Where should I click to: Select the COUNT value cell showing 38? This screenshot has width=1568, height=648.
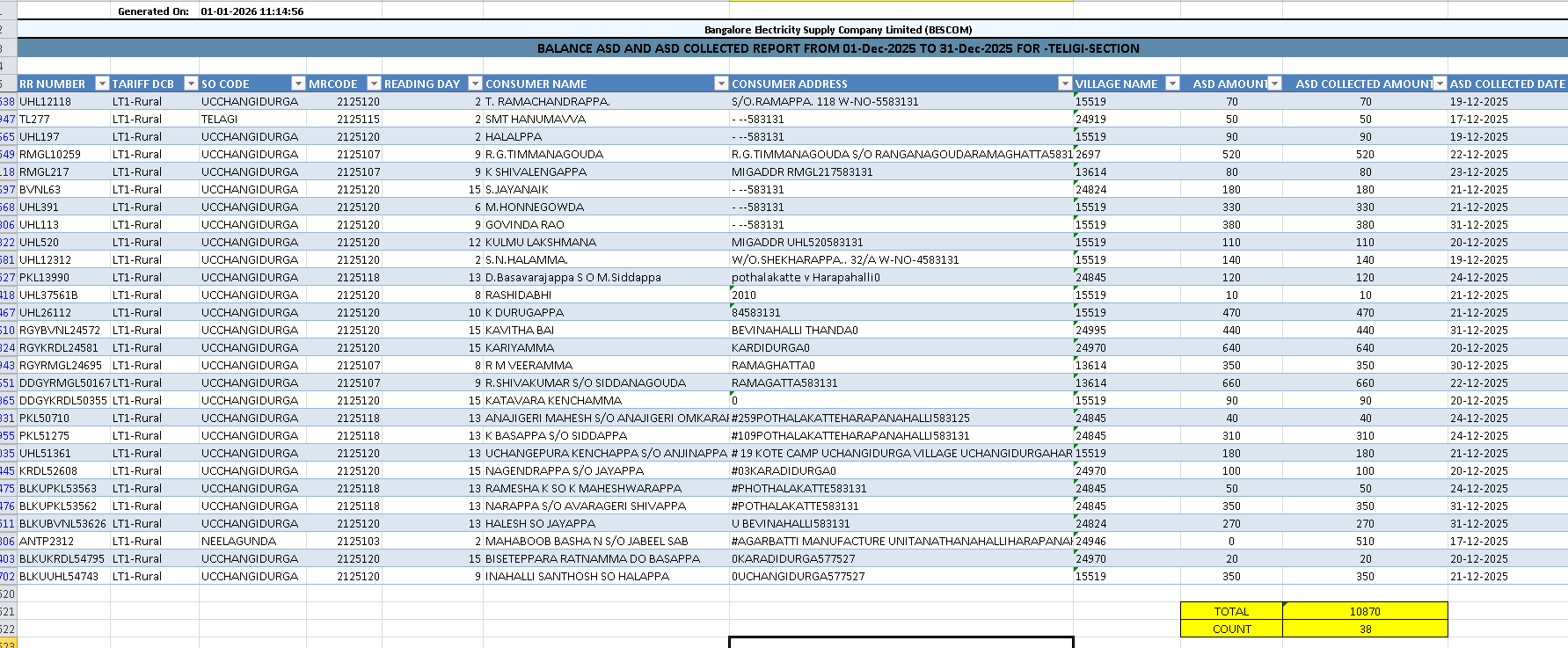pos(1365,629)
